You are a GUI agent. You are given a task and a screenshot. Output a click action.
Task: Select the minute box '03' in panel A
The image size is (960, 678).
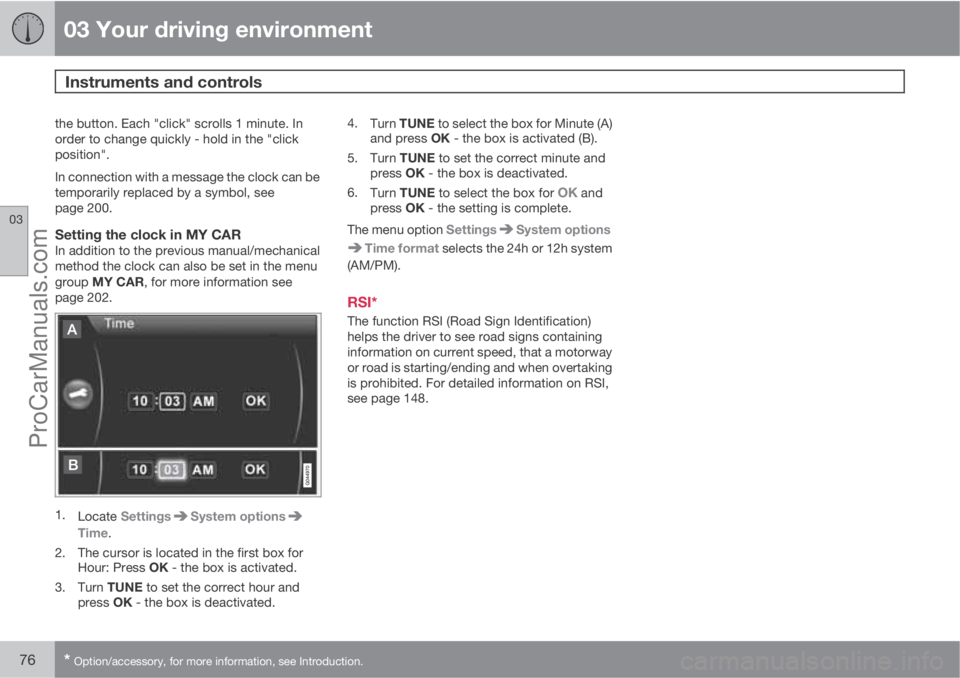[172, 401]
